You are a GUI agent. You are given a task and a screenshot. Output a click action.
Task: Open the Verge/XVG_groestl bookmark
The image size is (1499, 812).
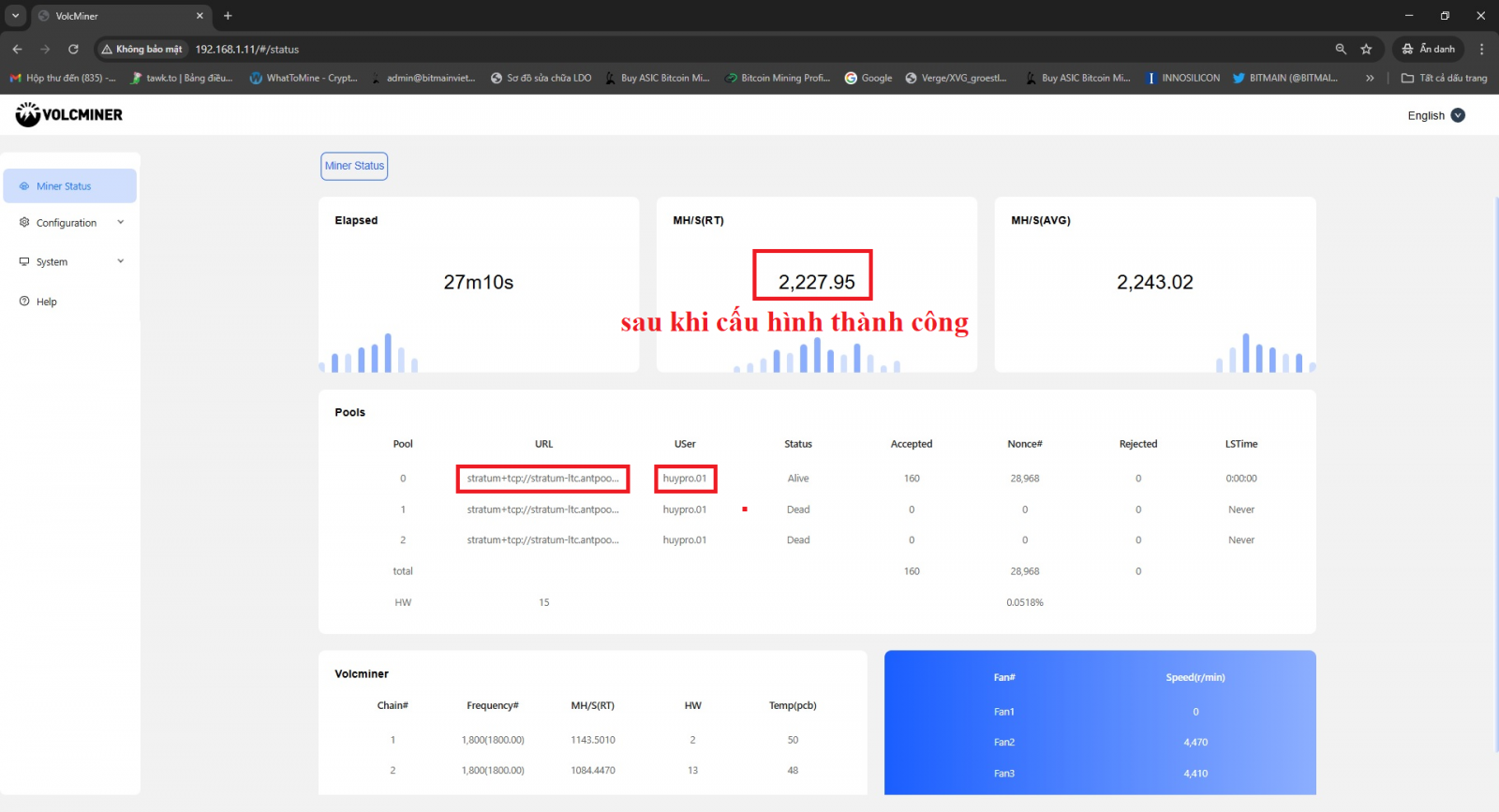click(957, 78)
